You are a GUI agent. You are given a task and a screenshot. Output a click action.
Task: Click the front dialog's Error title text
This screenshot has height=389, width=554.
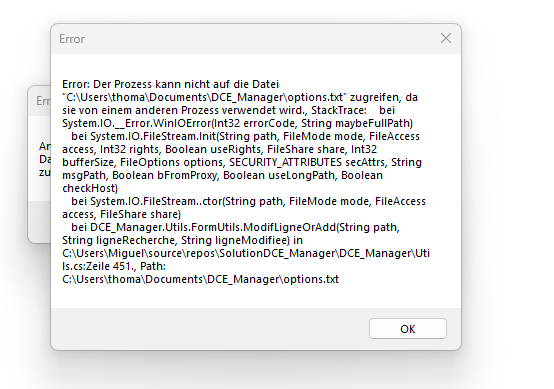(72, 39)
